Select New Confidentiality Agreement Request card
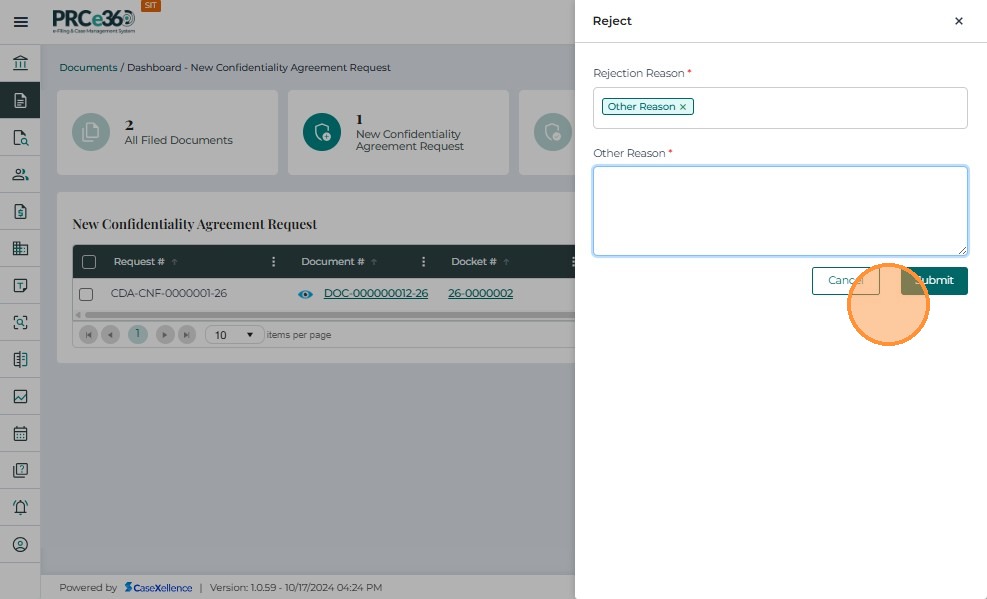This screenshot has width=987, height=599. (398, 132)
